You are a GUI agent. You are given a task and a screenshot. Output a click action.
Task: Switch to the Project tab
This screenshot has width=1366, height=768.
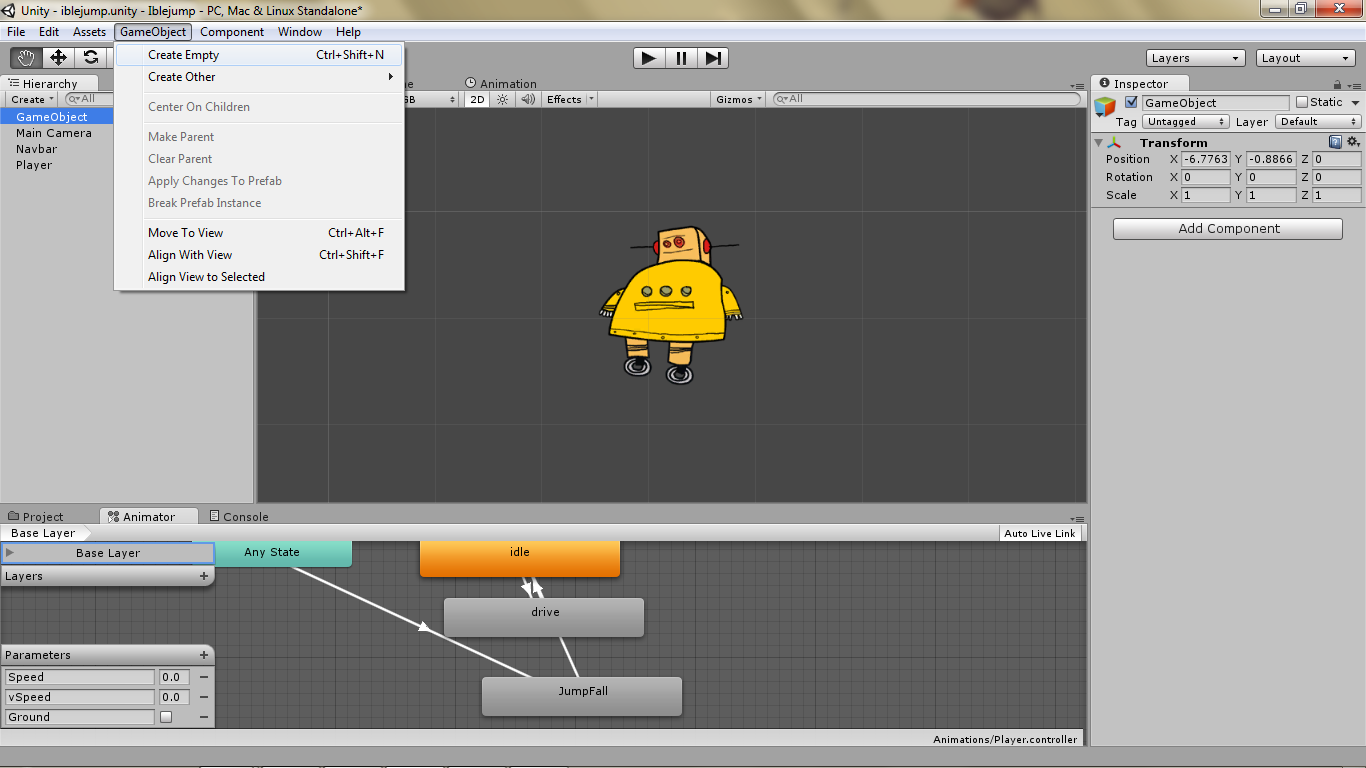36,517
